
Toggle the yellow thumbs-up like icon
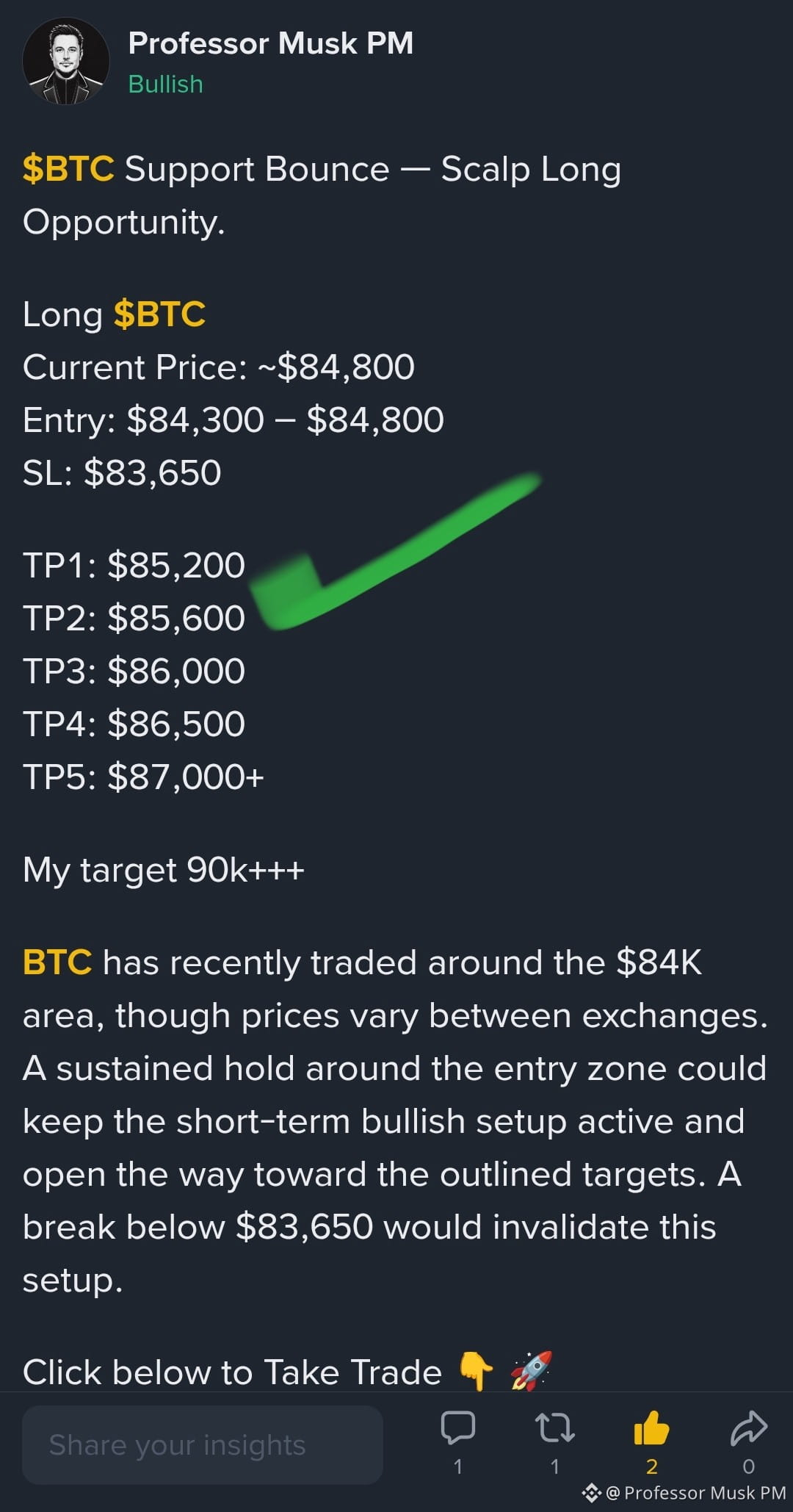[x=651, y=1428]
